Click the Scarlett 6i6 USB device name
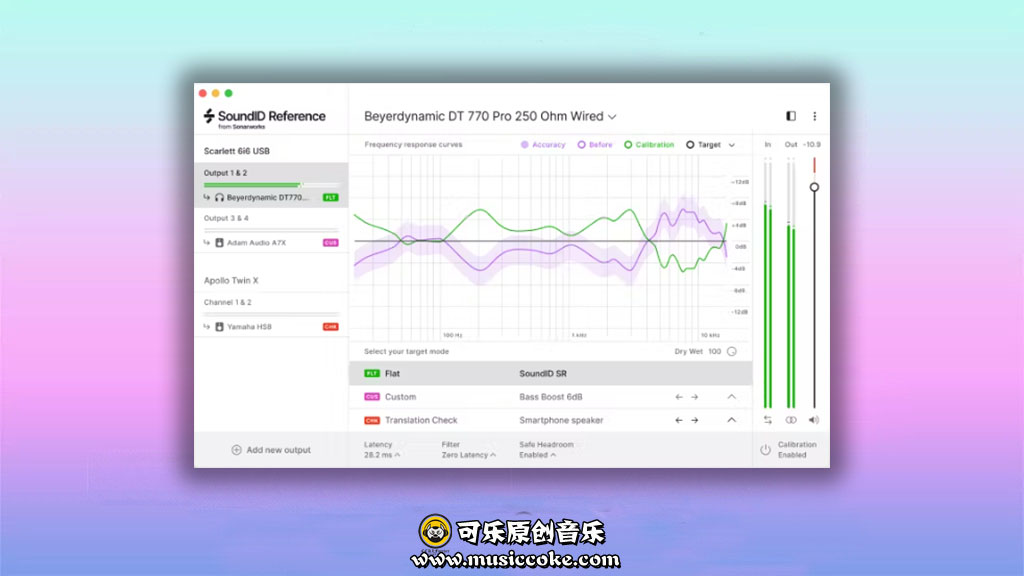This screenshot has width=1024, height=576. 236,151
